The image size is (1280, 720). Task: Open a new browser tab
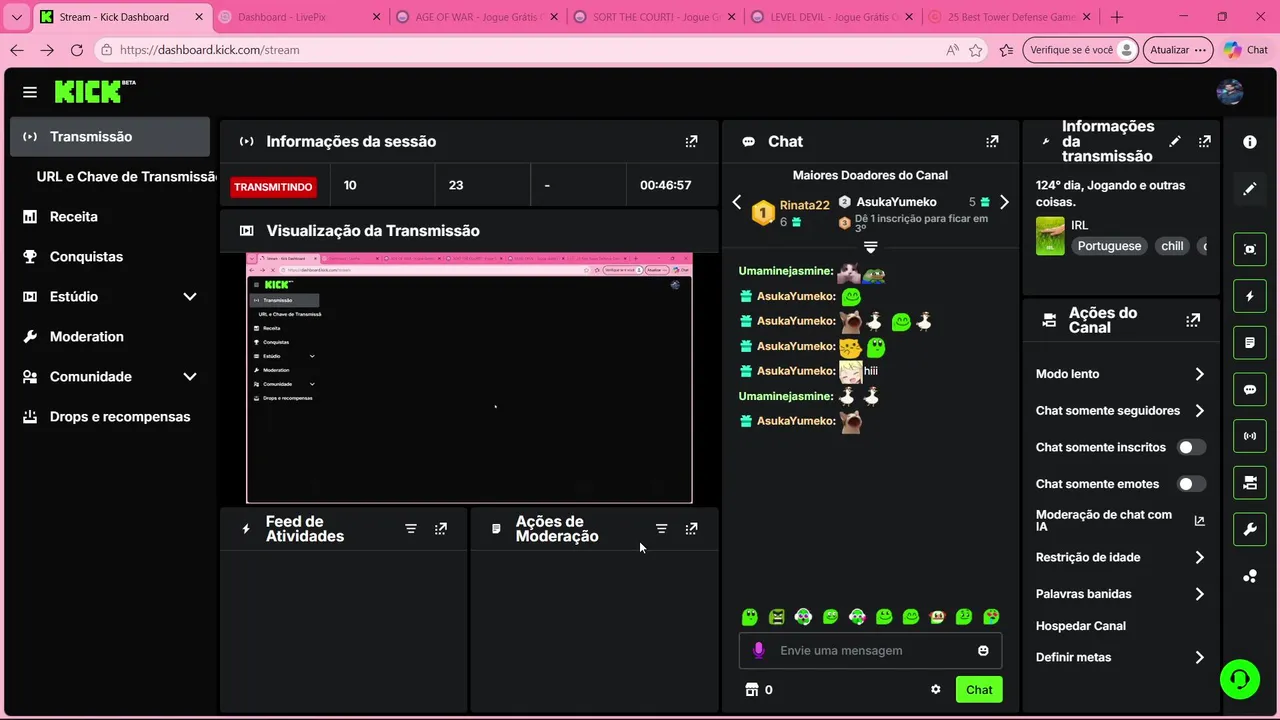point(1117,17)
